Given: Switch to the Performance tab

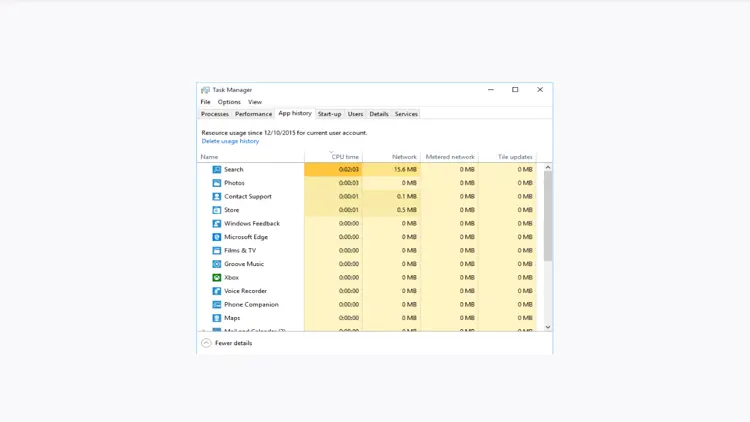Looking at the screenshot, I should coord(253,114).
